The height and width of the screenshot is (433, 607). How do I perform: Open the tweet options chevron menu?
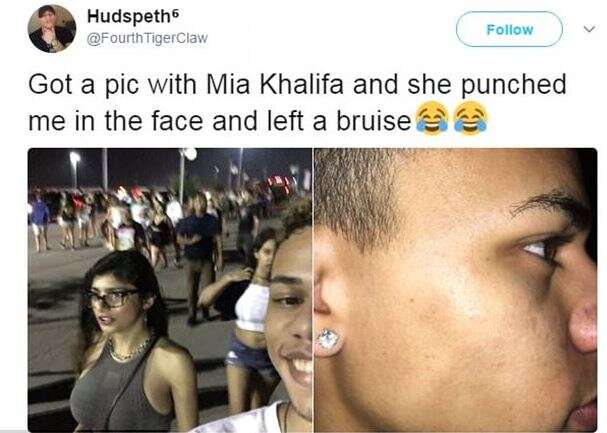(x=589, y=29)
